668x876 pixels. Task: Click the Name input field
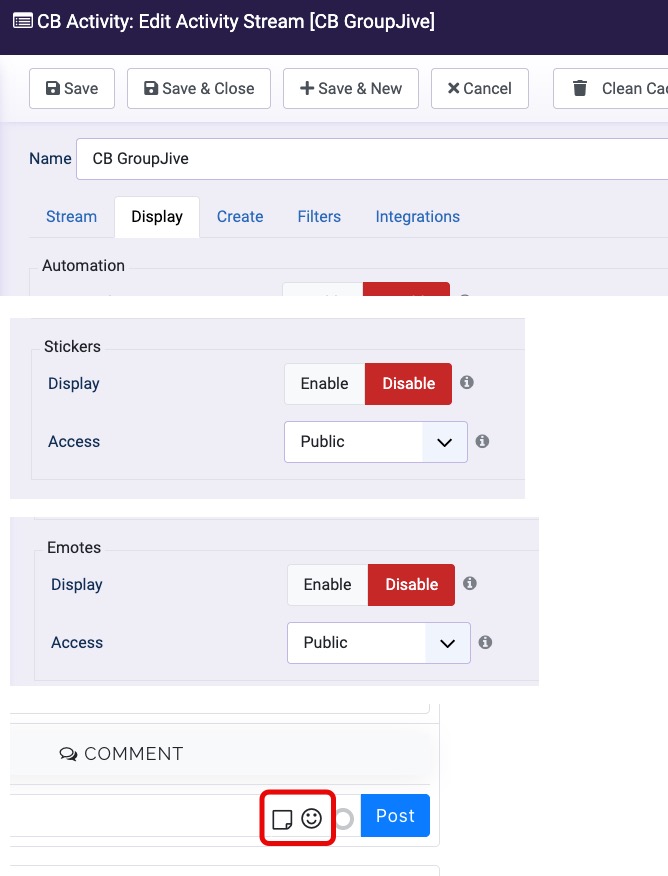pos(370,159)
